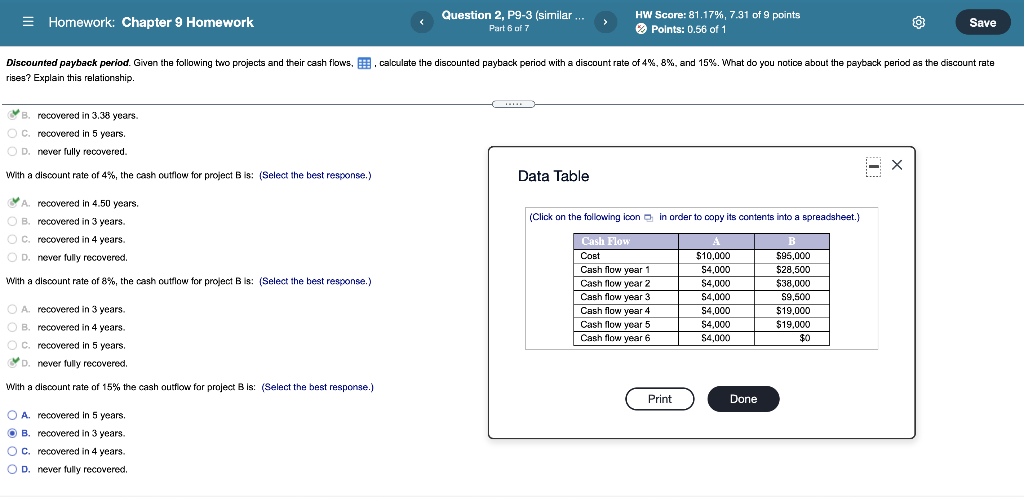Click the $0 cell for year 6
The width and height of the screenshot is (1024, 497).
tap(792, 338)
